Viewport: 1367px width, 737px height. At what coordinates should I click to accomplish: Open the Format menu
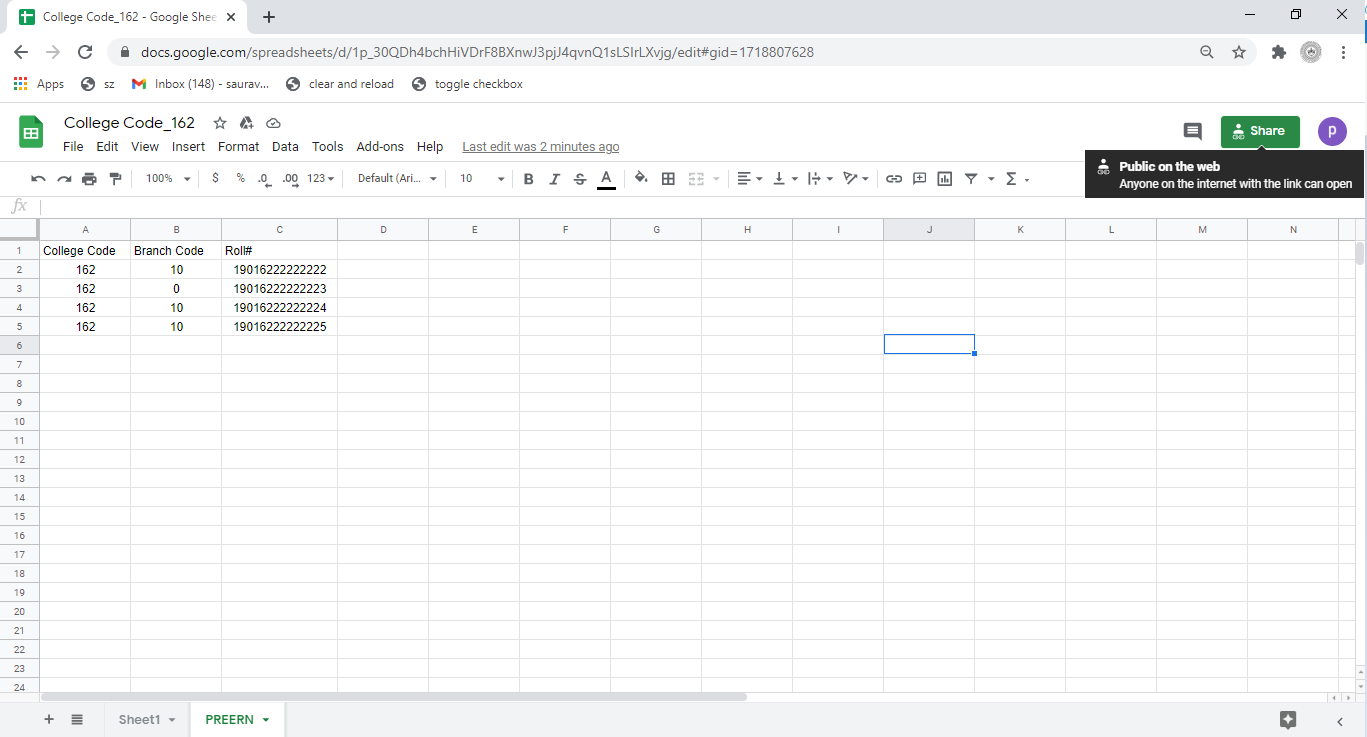pos(238,147)
